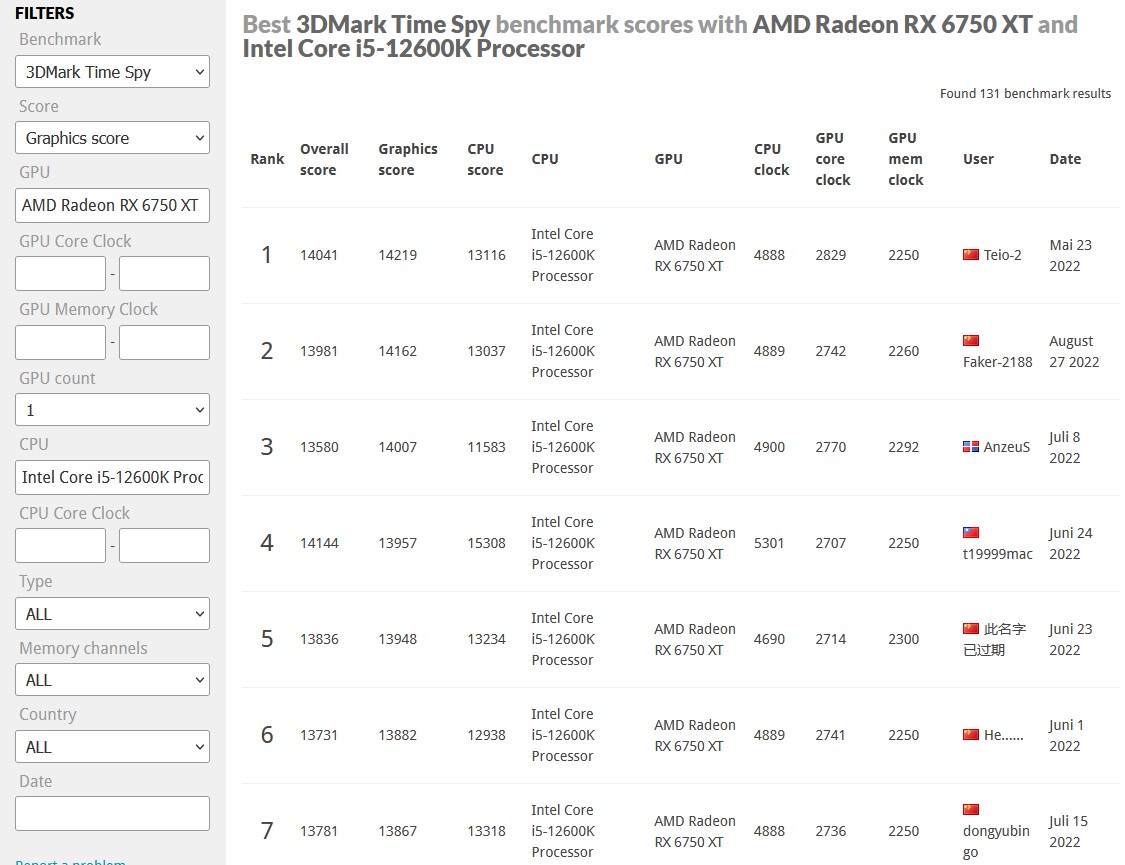Click CPU score 11583 in rank 3
Viewport: 1125px width, 865px height.
click(486, 447)
